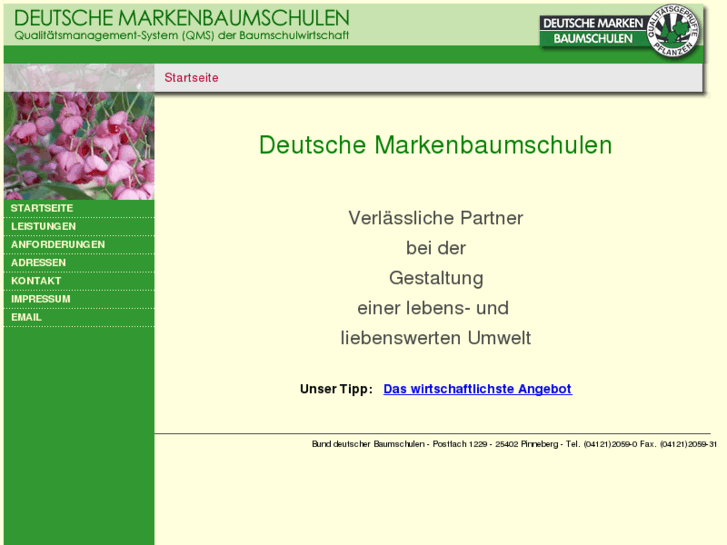Click the Deutsche Markenbaumschulen quality seal logo

coord(620,31)
